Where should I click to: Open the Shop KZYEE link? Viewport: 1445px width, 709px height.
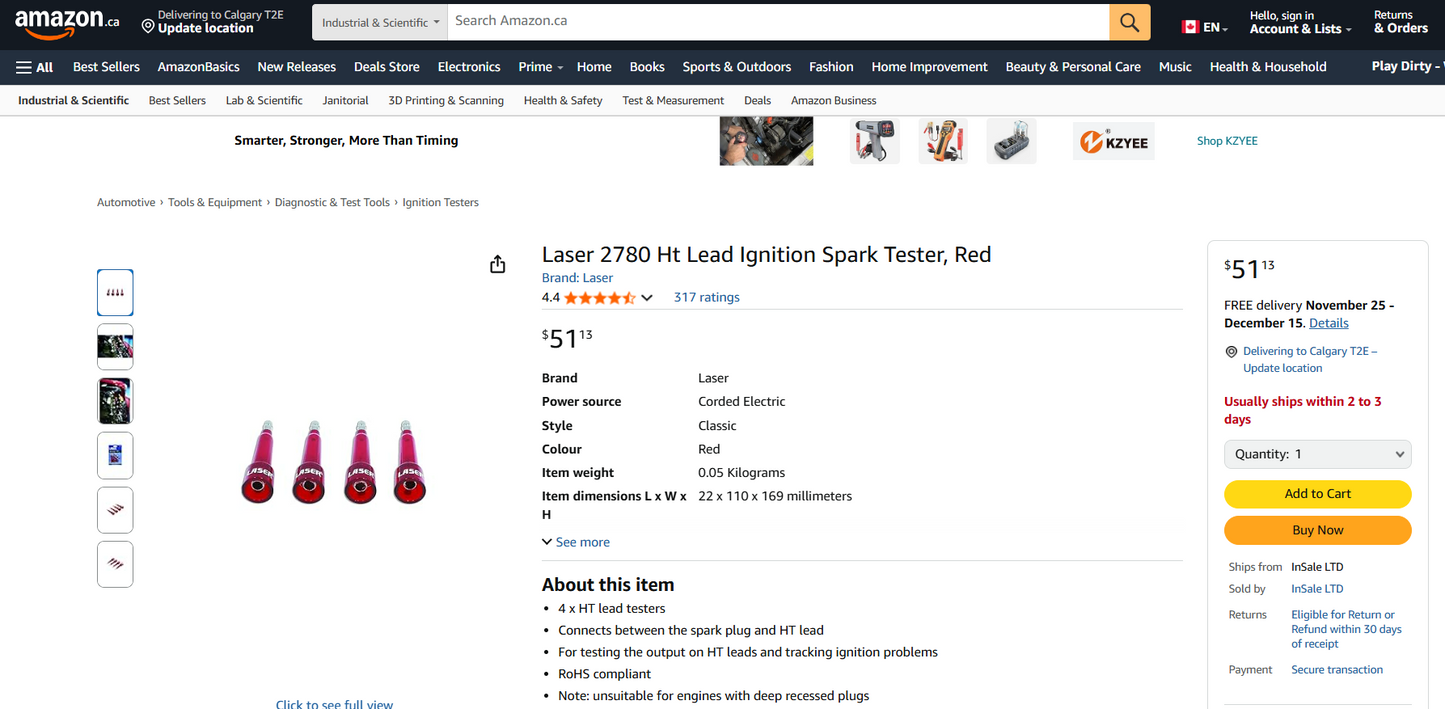click(1227, 140)
